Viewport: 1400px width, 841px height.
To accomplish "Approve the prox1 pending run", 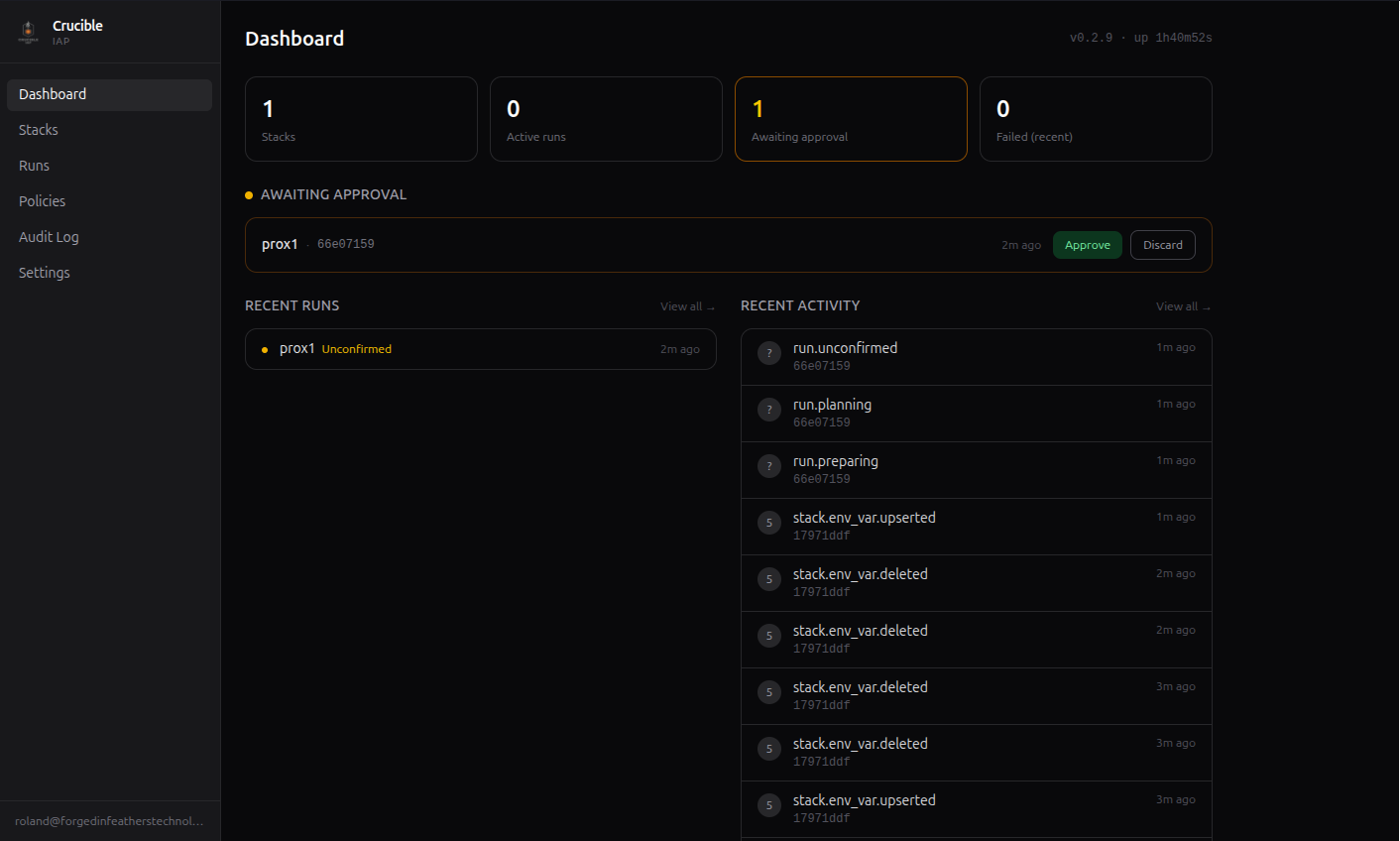I will coord(1087,245).
